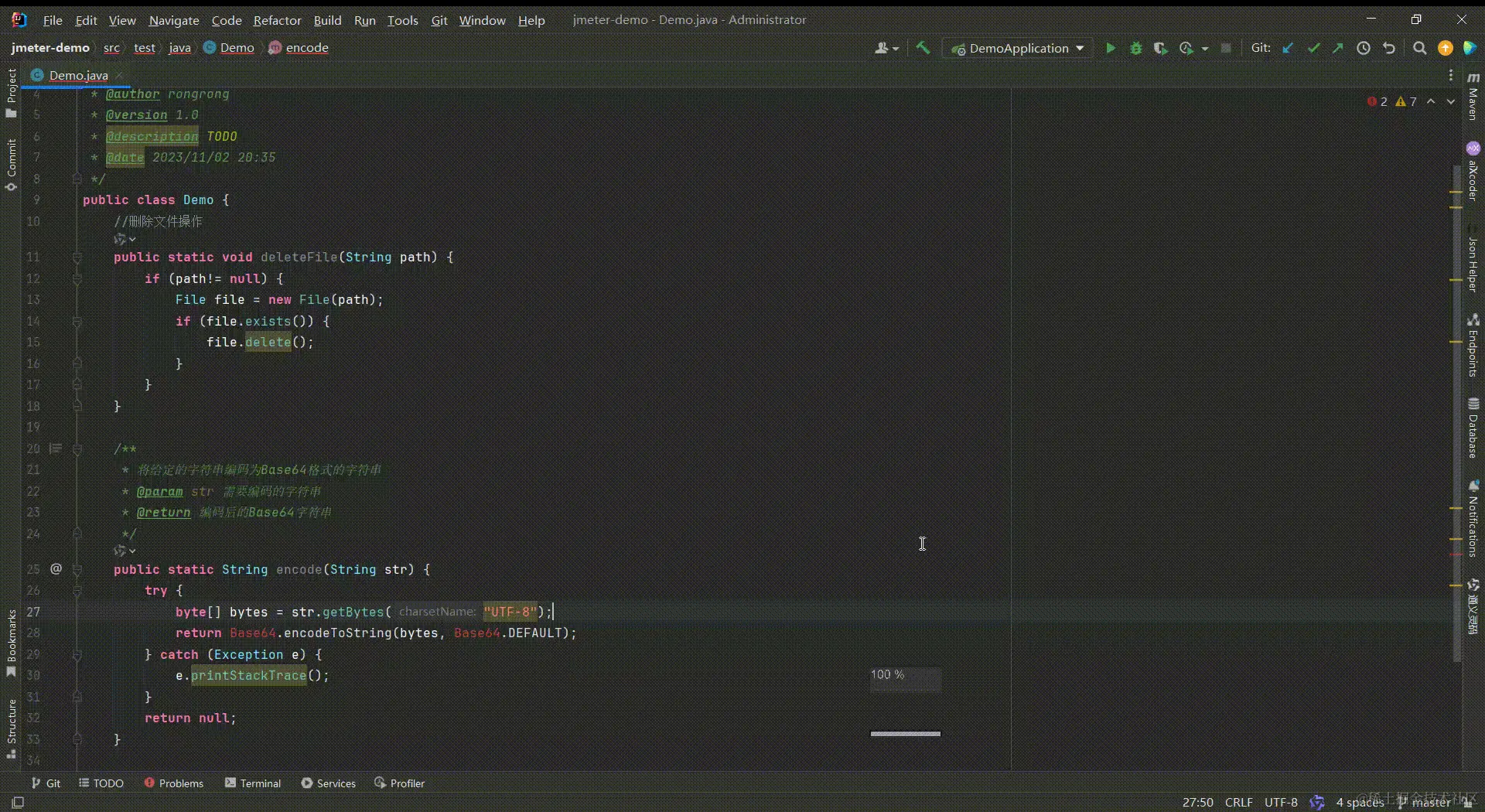Collapse the file.exists block at line 14

(x=77, y=321)
